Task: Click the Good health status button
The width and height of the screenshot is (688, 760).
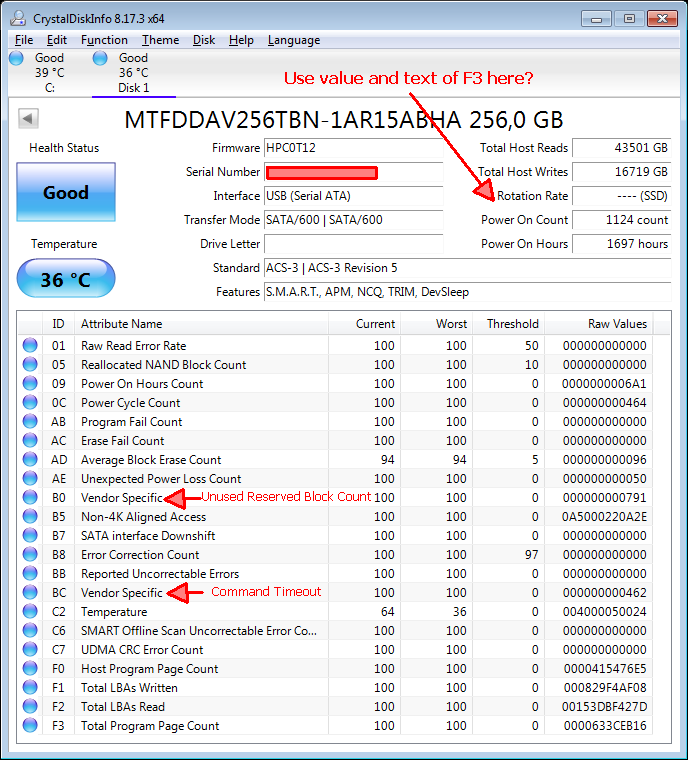Action: click(65, 193)
